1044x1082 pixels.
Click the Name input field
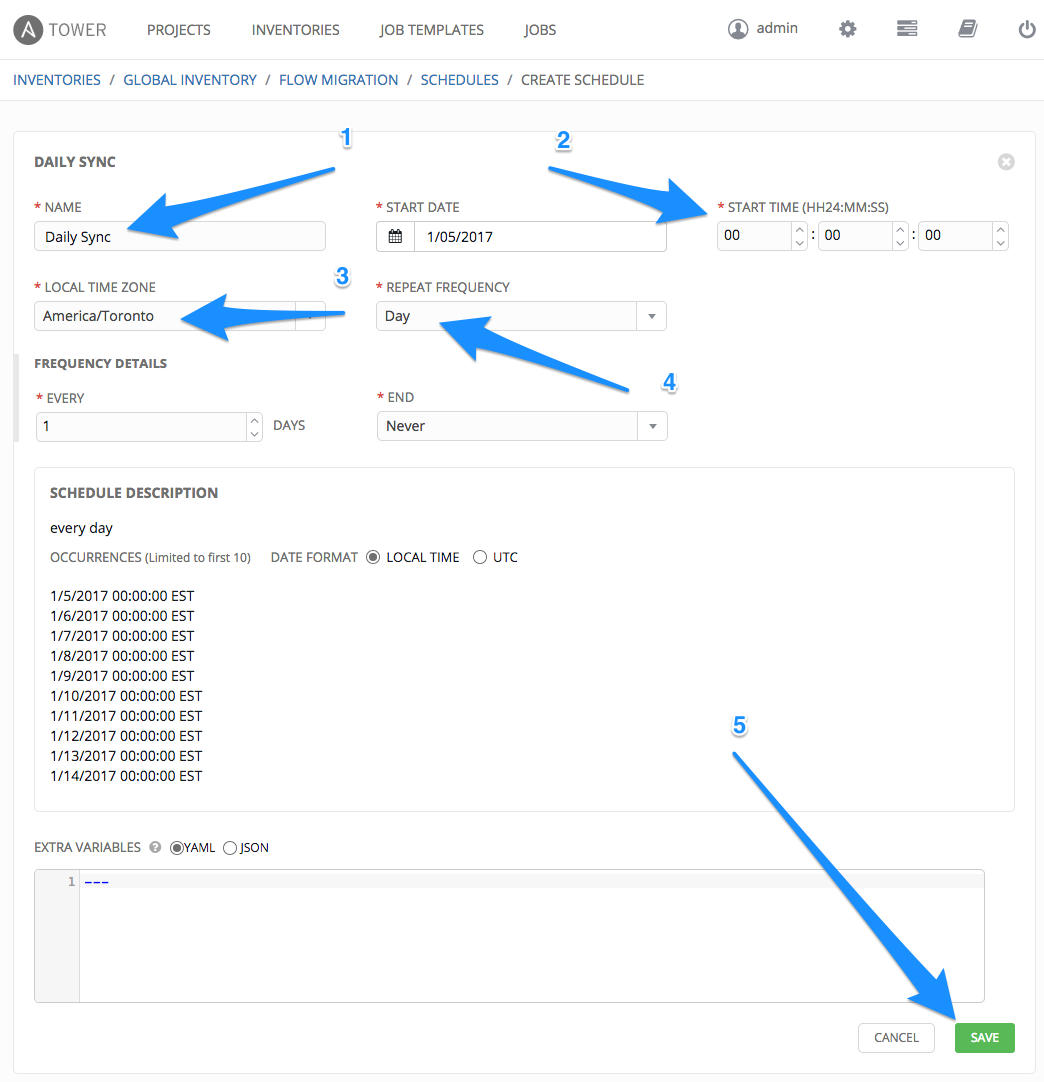[x=180, y=237]
